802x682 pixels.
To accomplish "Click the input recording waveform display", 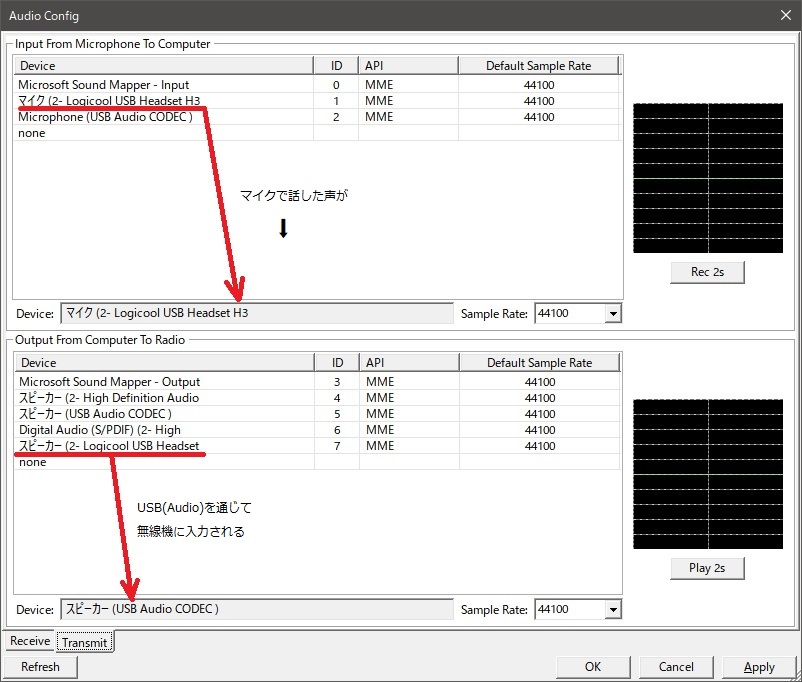I will pos(707,178).
